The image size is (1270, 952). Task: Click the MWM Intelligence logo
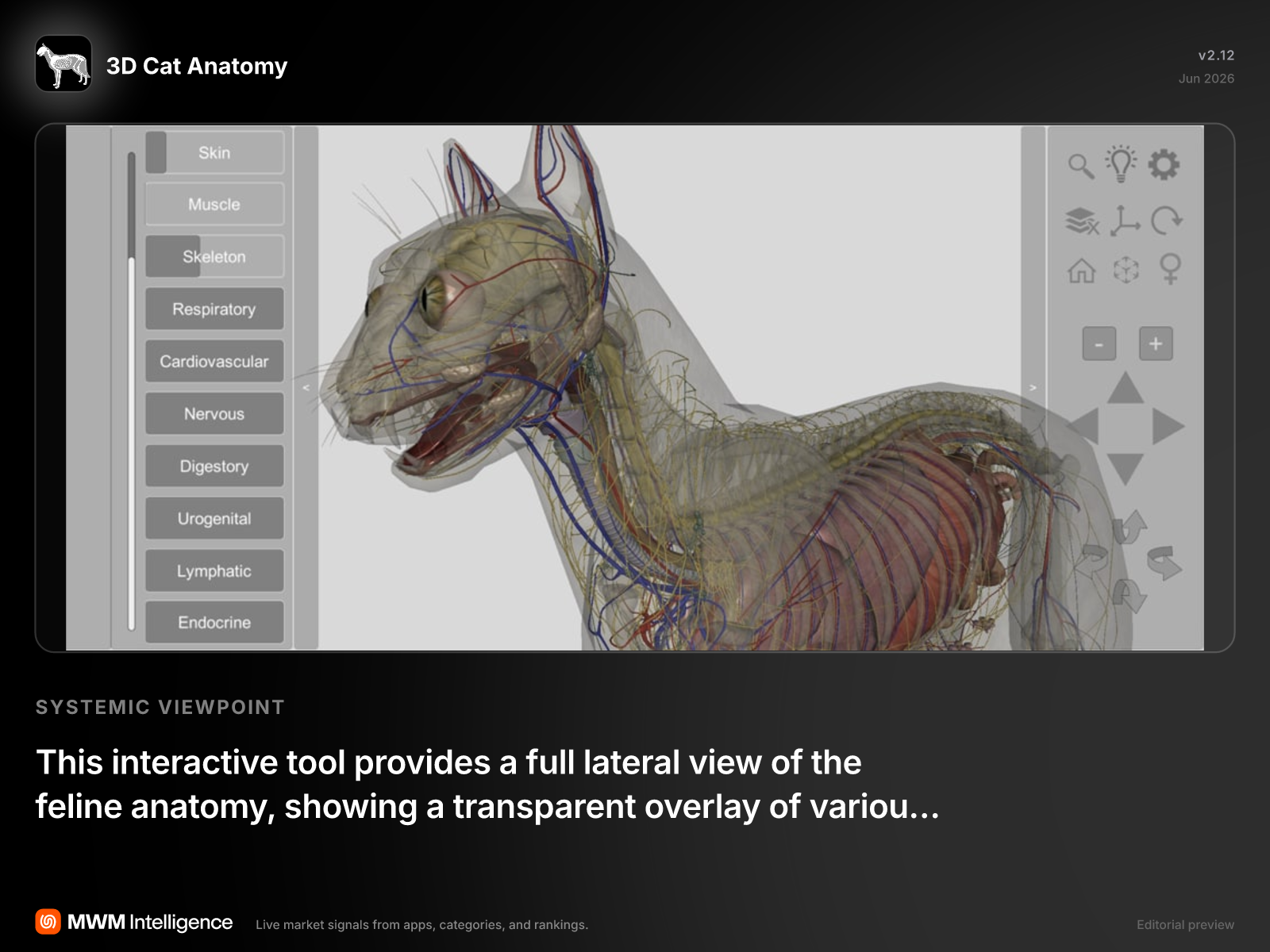click(x=134, y=922)
